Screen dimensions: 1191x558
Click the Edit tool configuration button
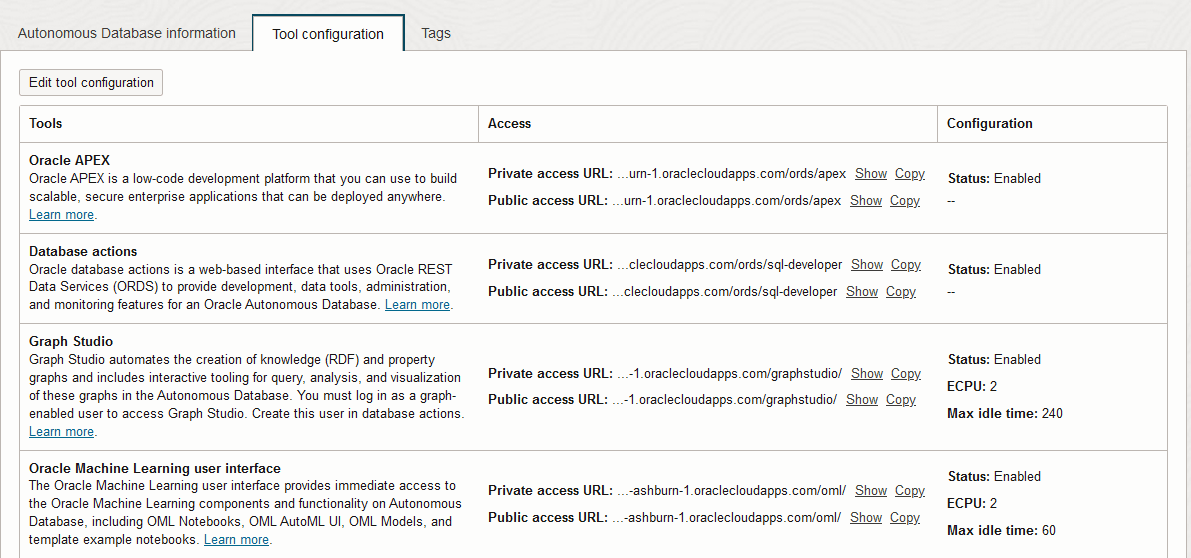91,83
